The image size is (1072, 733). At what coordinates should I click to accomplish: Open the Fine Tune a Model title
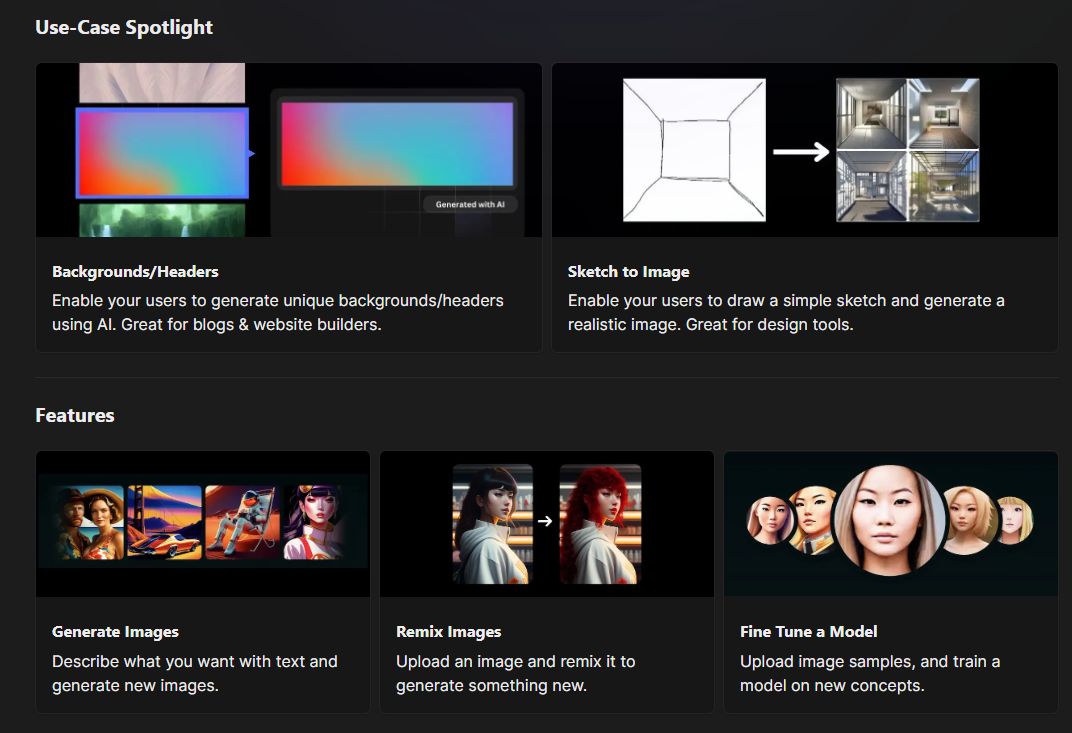click(x=808, y=631)
